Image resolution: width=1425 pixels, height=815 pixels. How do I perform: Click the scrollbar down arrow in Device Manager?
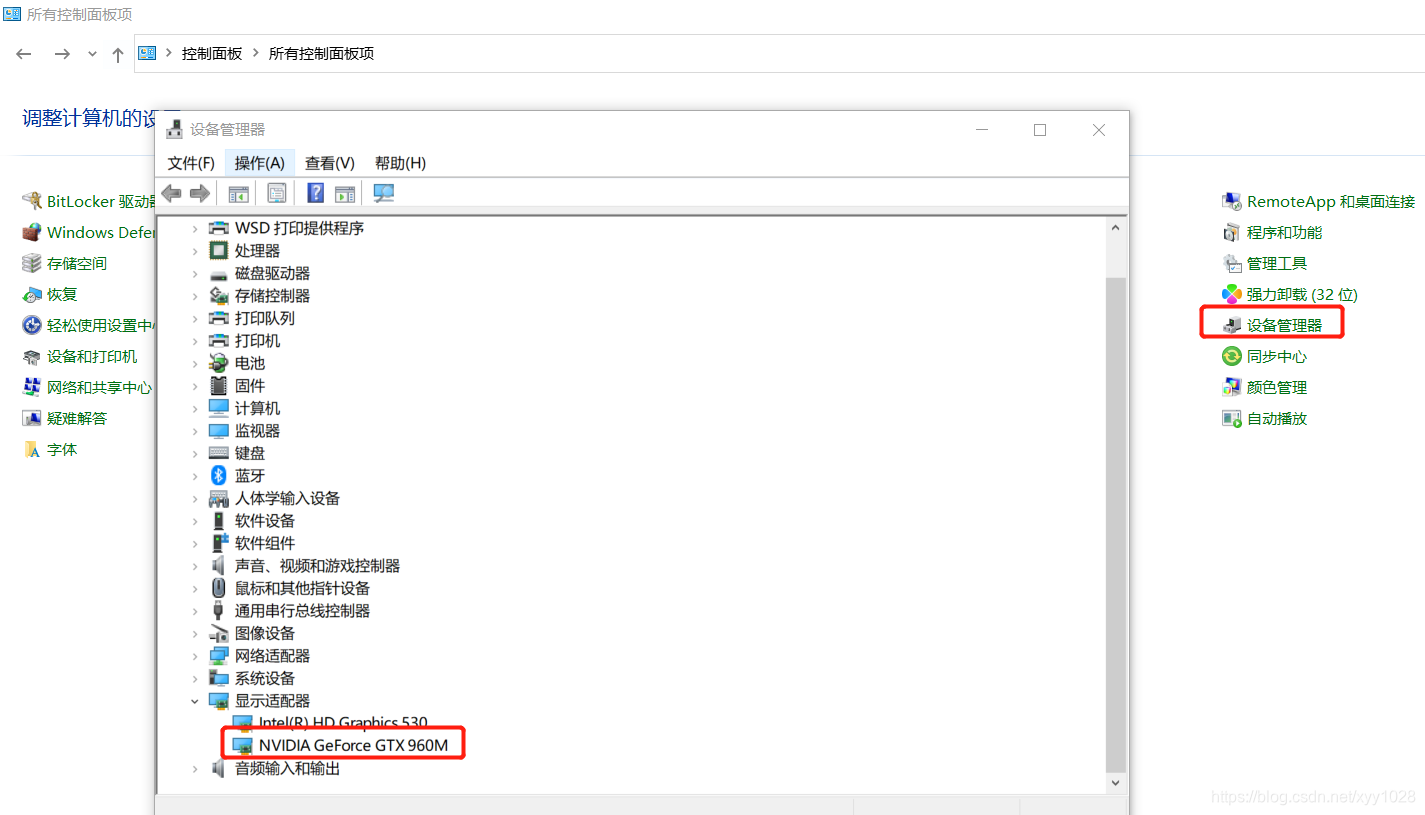[x=1116, y=785]
